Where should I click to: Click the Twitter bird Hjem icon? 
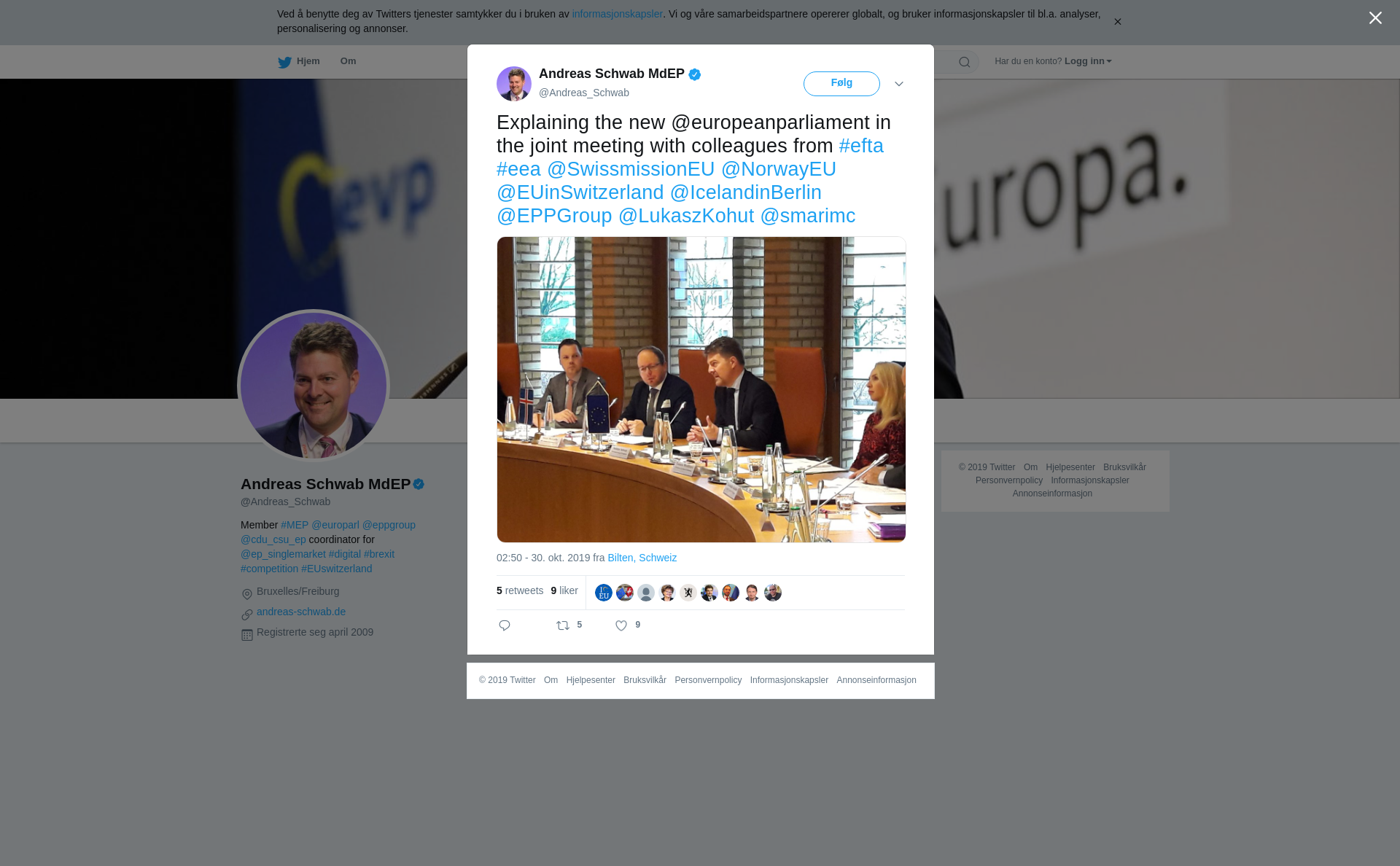tap(284, 62)
